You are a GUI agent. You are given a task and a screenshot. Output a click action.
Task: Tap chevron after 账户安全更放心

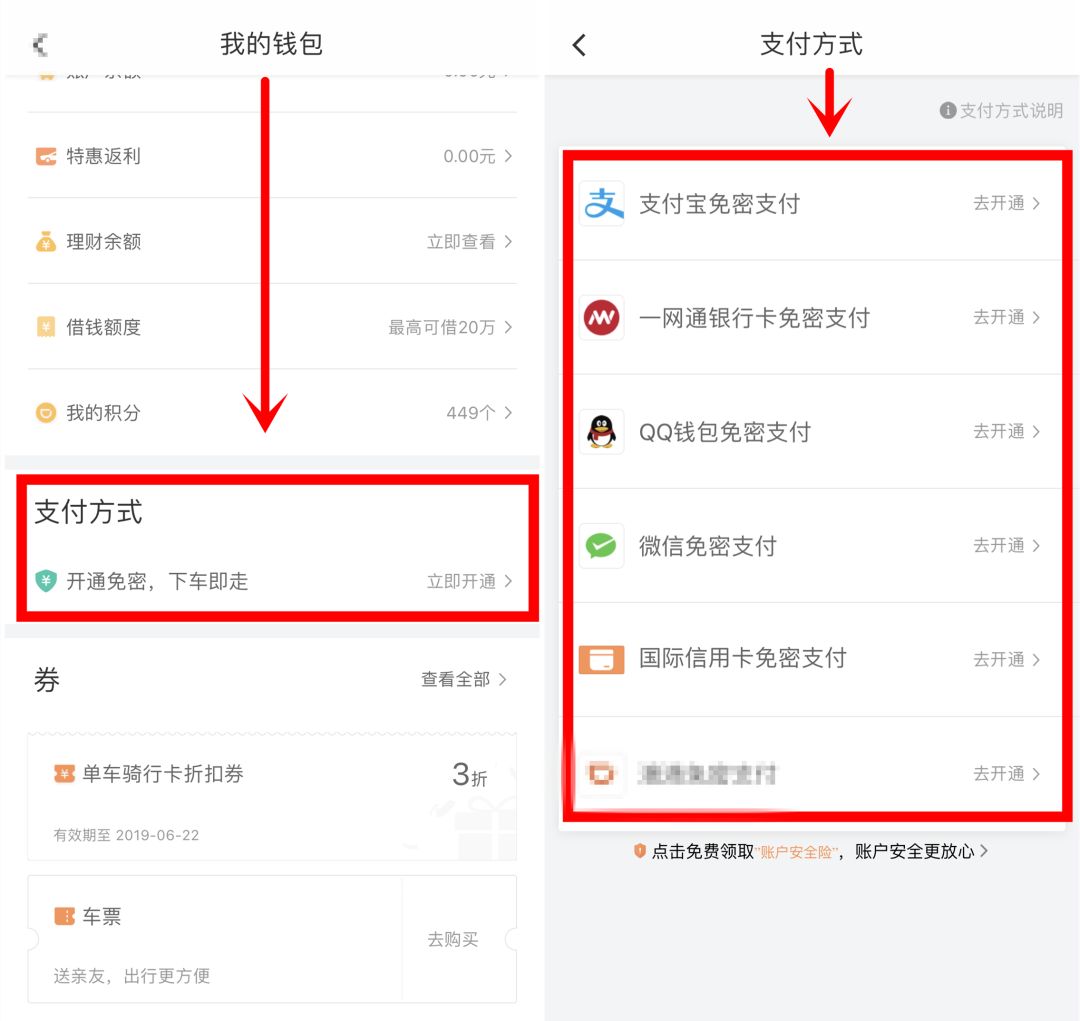pyautogui.click(x=984, y=851)
